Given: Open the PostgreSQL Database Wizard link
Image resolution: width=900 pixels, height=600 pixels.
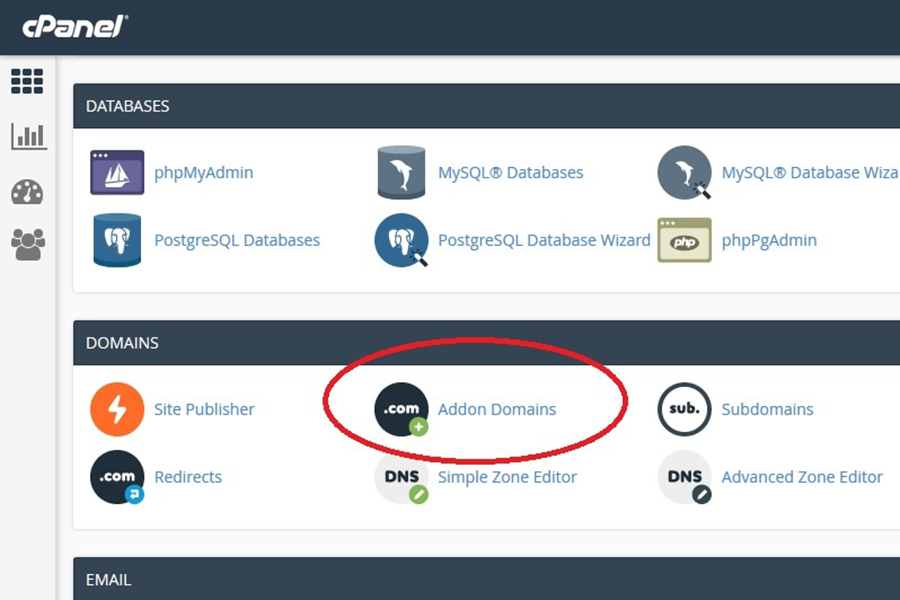Looking at the screenshot, I should pyautogui.click(x=544, y=240).
